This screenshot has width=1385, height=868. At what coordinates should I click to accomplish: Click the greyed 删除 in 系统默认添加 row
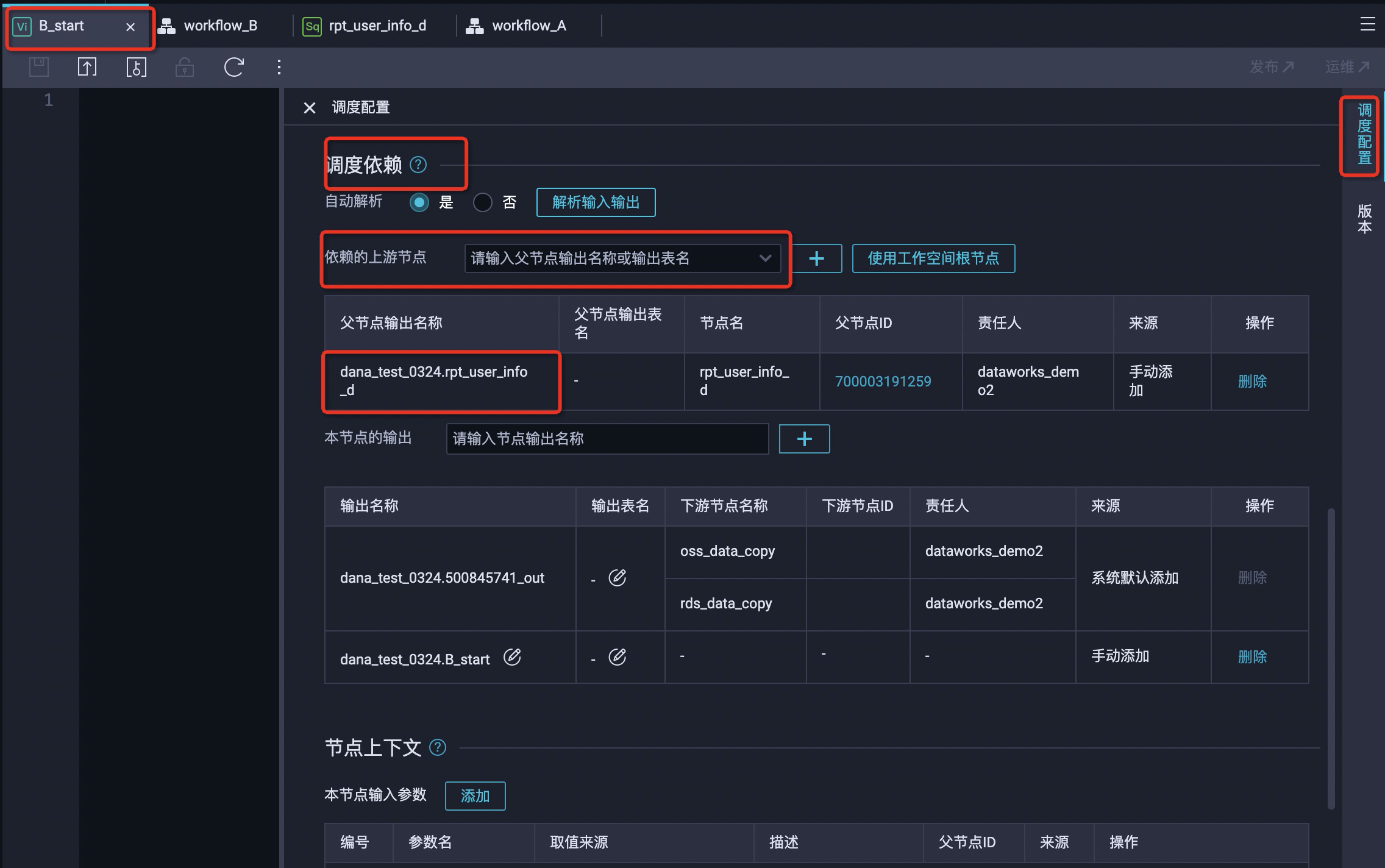pyautogui.click(x=1253, y=578)
